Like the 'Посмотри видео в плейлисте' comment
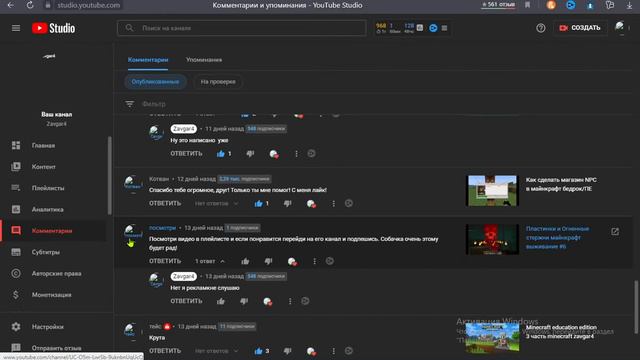Screen dimensions: 640x360 [245, 261]
